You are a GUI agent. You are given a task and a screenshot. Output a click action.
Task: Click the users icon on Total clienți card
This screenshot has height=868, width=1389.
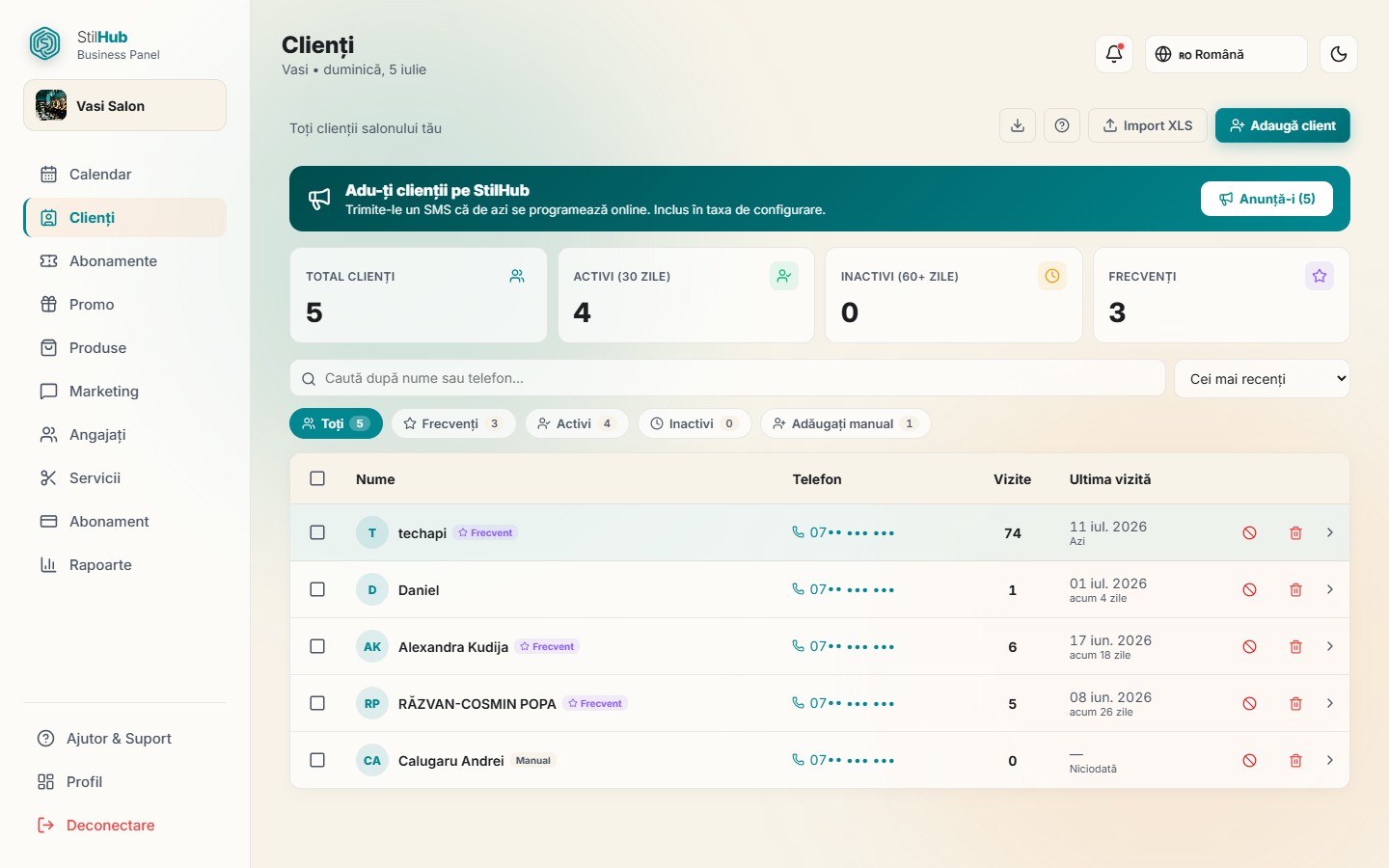point(517,276)
